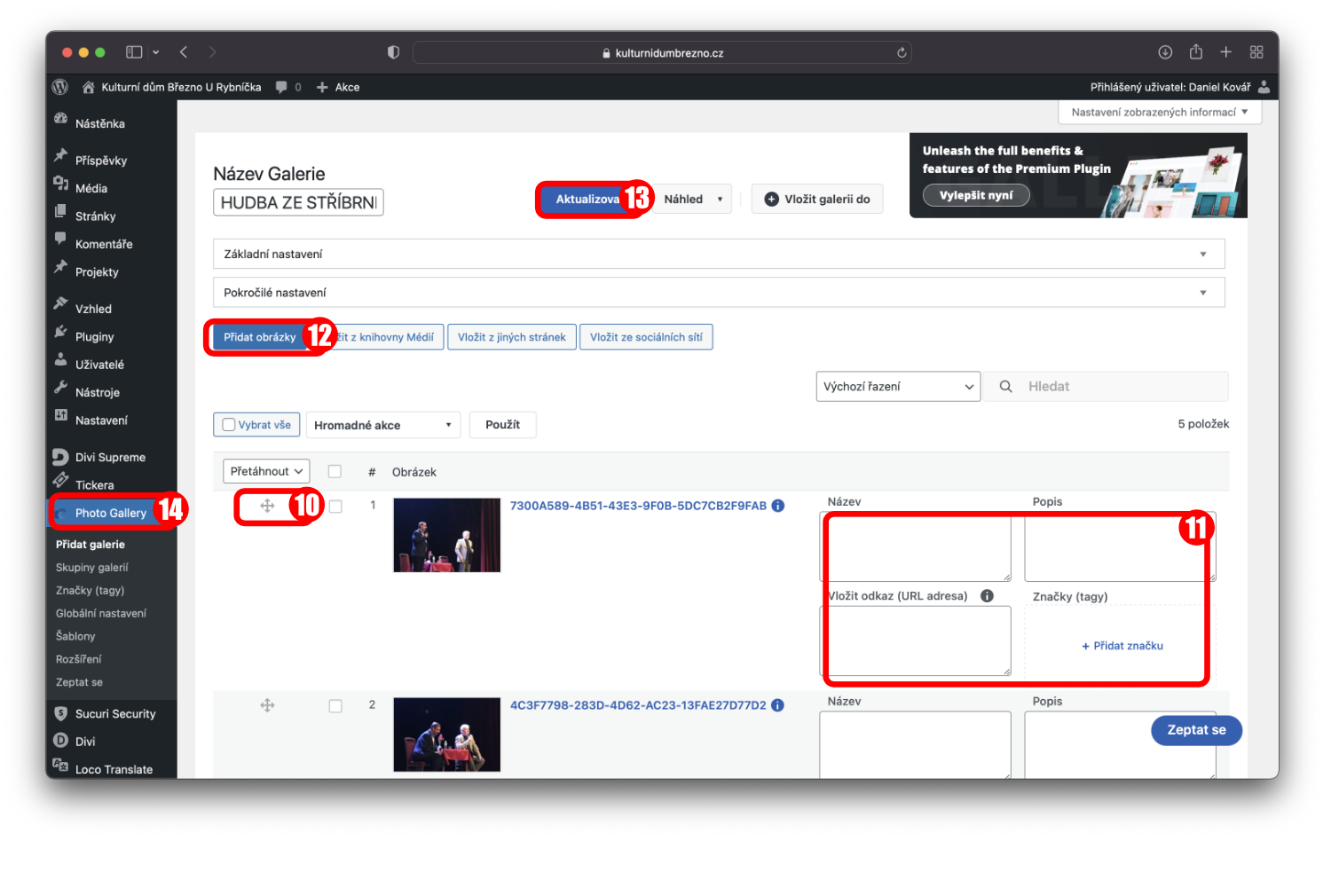Tick the checkbox for image row 2

pos(335,706)
